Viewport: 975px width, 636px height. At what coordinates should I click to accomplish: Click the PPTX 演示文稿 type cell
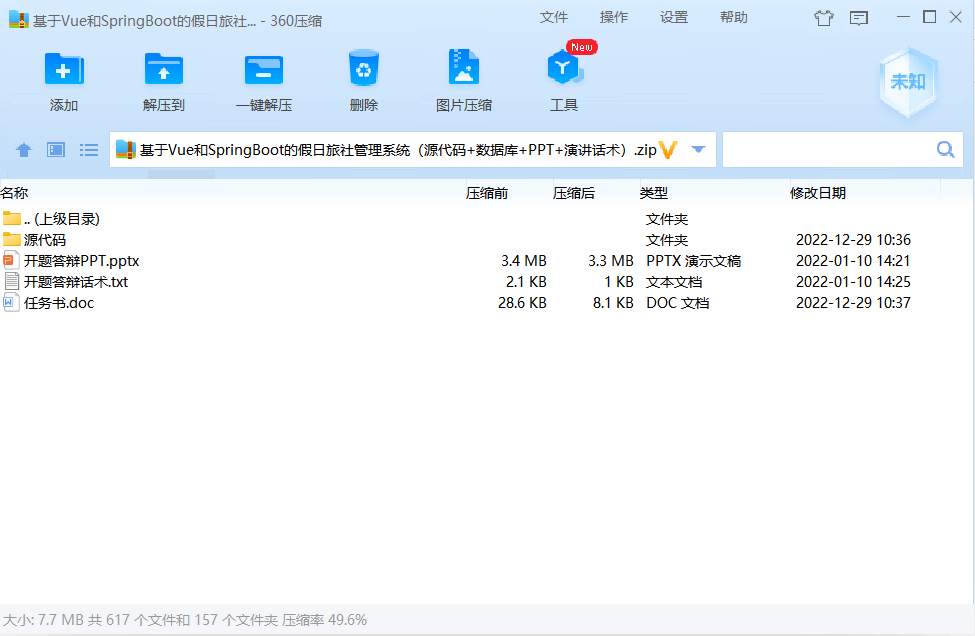[x=693, y=261]
